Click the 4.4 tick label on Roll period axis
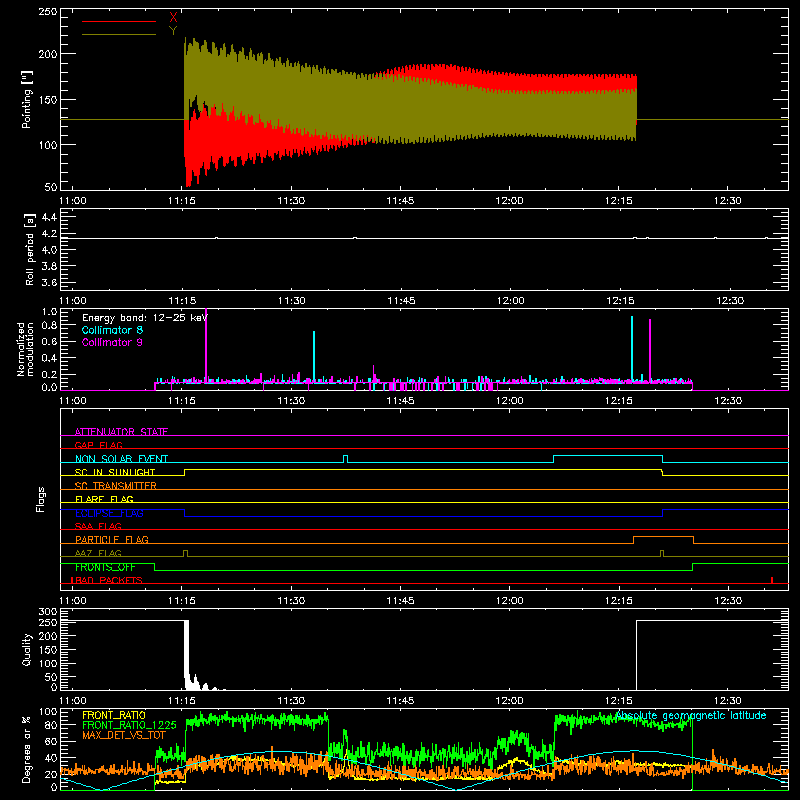The height and width of the screenshot is (800, 800). pos(49,217)
